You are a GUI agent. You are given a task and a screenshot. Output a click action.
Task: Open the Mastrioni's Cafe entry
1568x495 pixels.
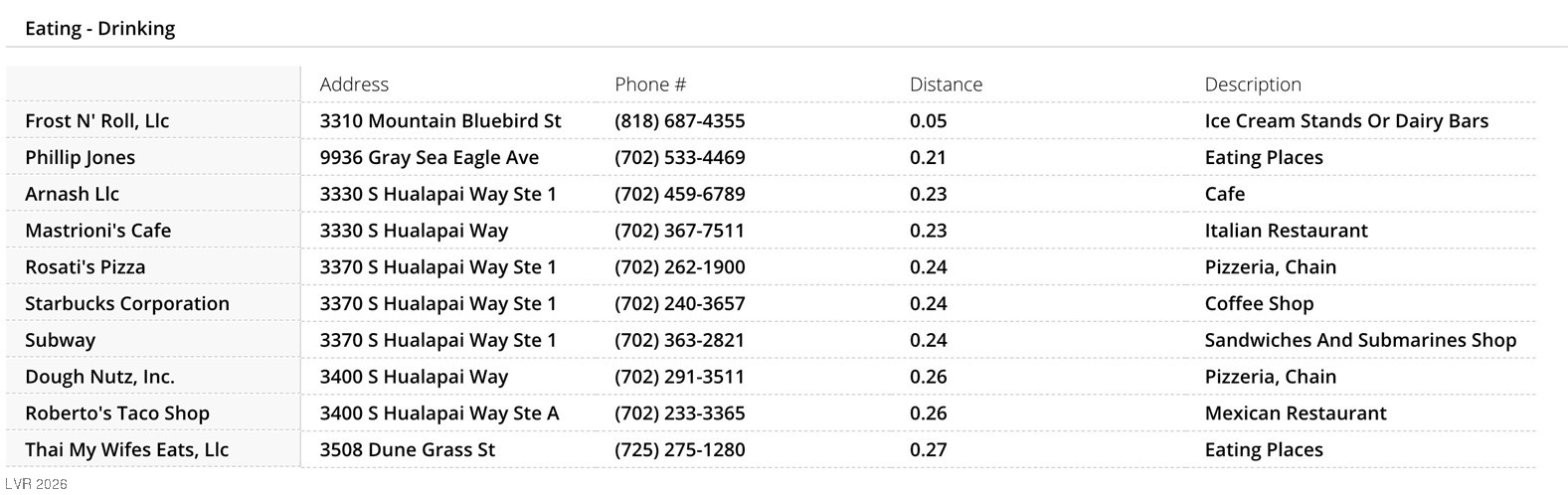click(97, 231)
